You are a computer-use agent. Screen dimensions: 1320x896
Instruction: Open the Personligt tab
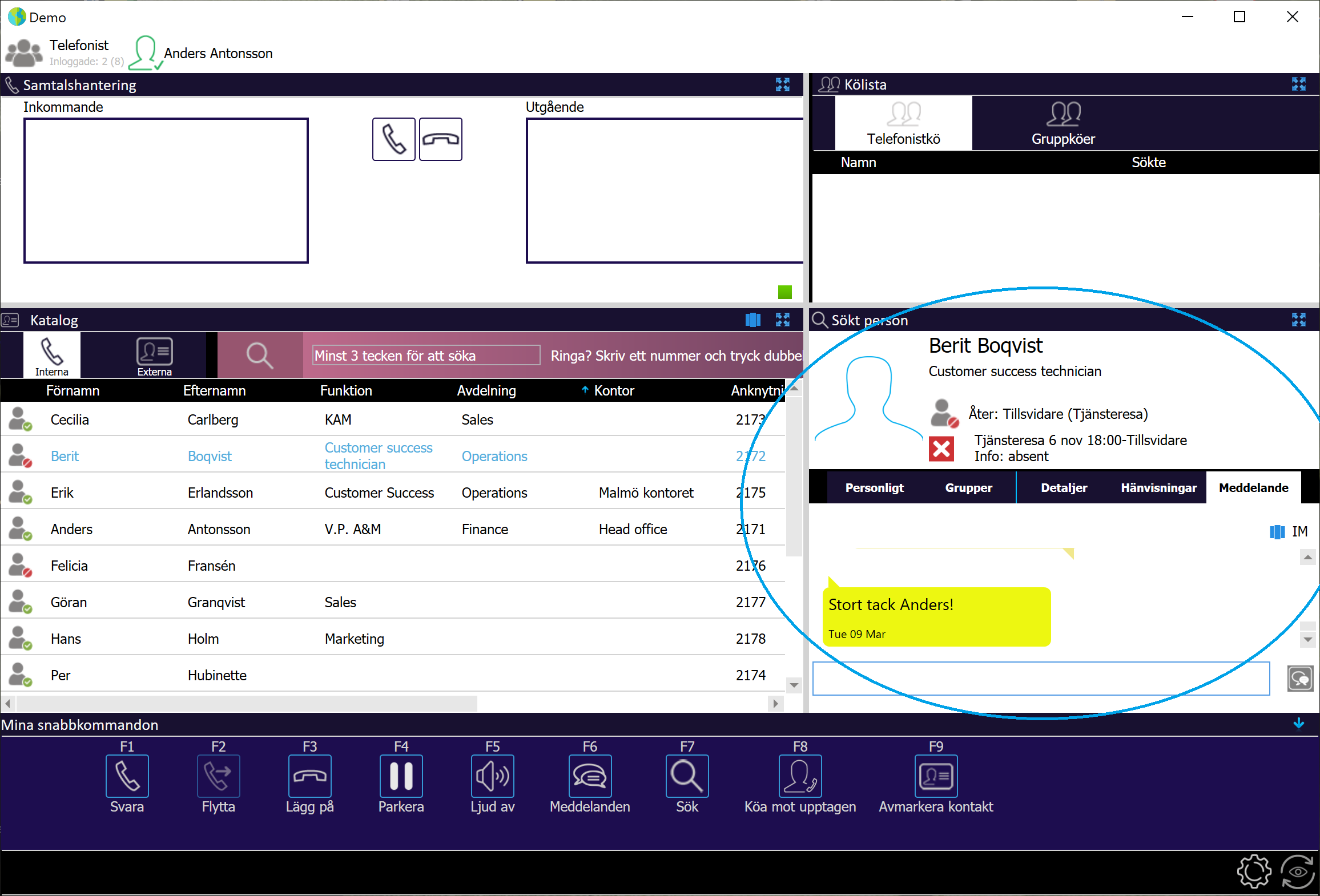(874, 488)
